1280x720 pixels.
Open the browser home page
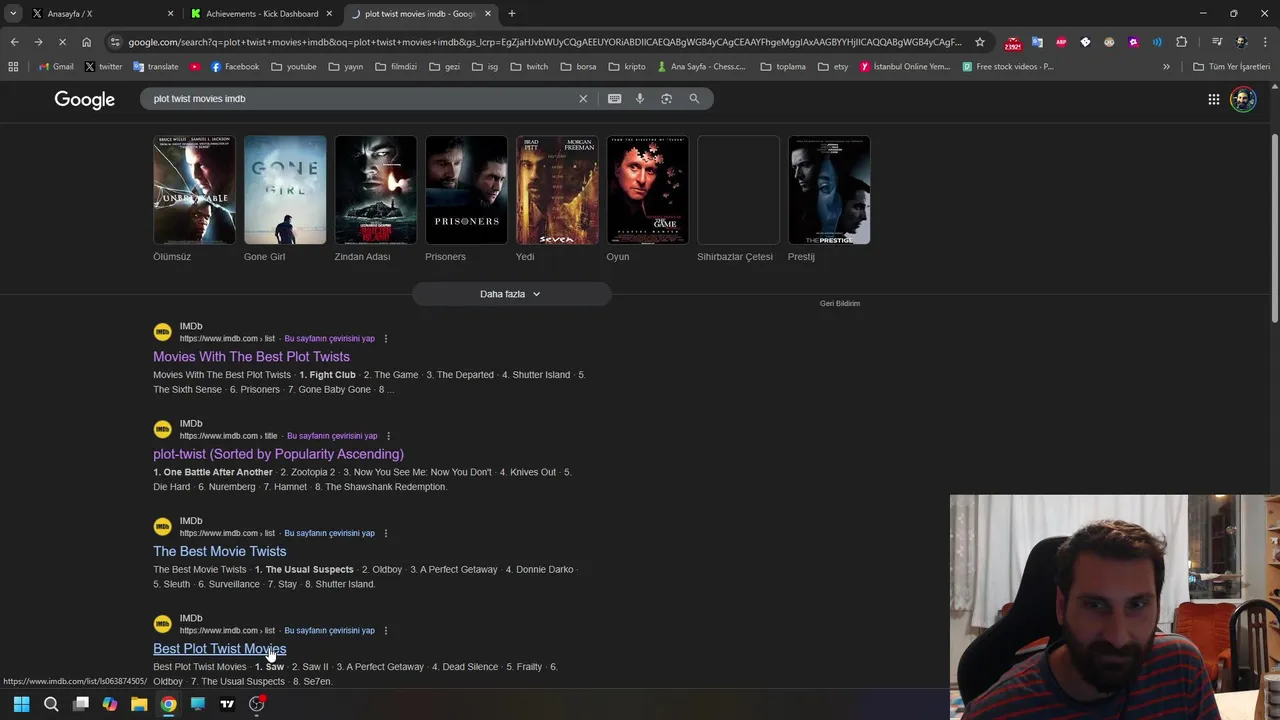[x=86, y=42]
